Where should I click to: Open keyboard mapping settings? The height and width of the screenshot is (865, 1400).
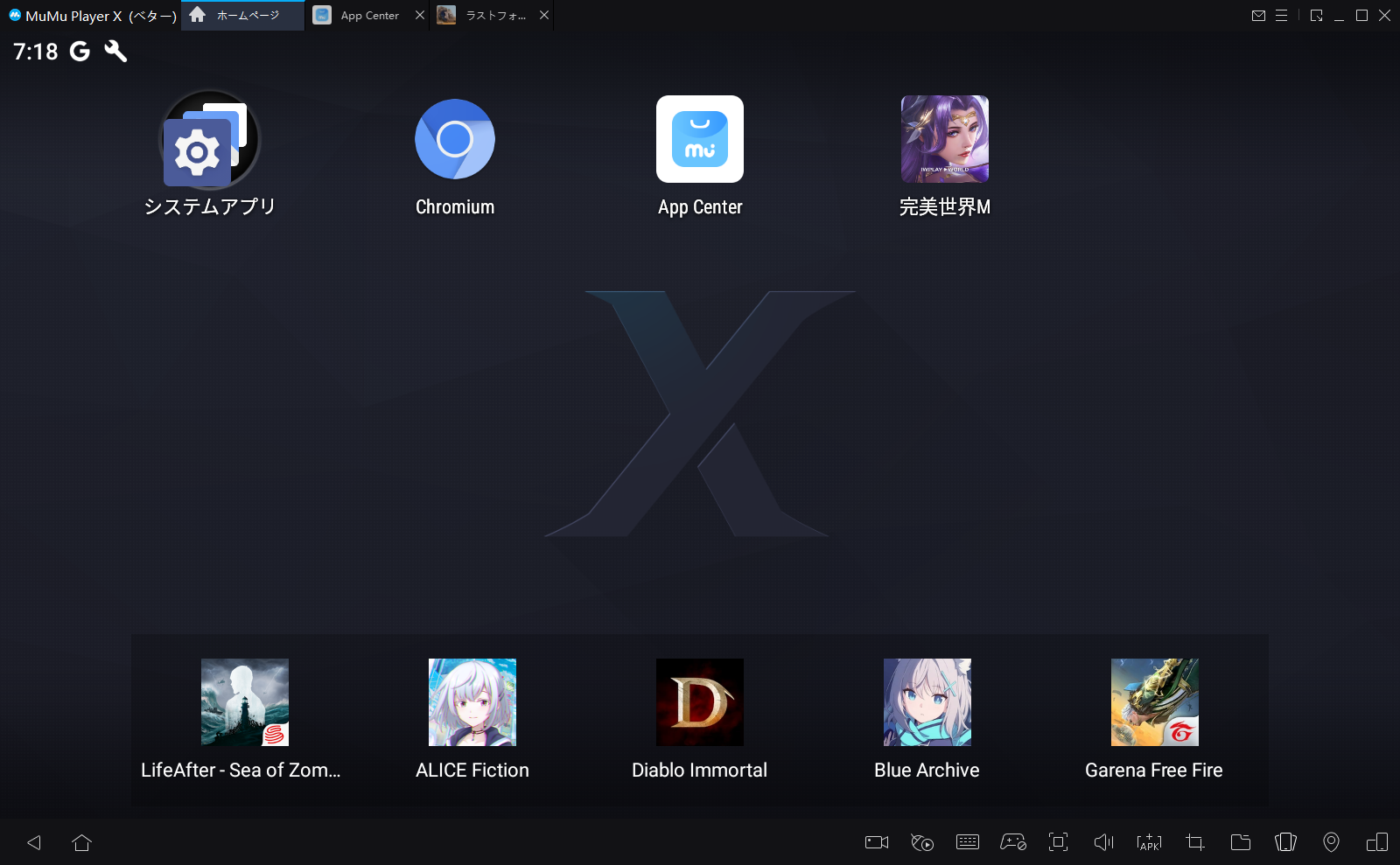pos(968,842)
